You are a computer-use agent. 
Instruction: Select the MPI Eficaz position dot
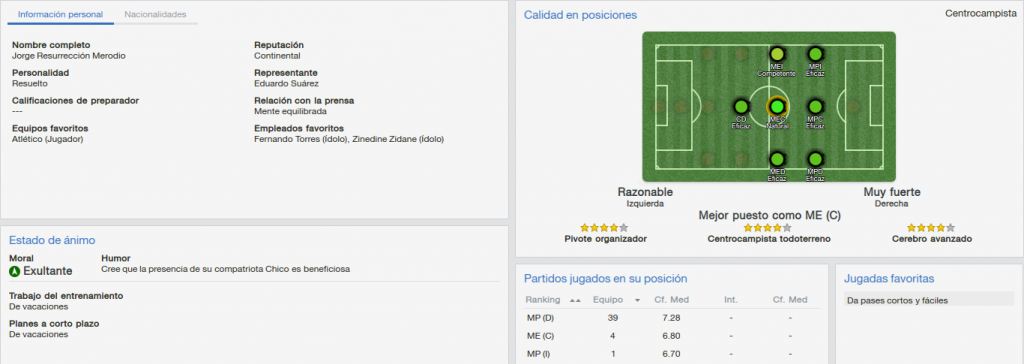[x=815, y=54]
